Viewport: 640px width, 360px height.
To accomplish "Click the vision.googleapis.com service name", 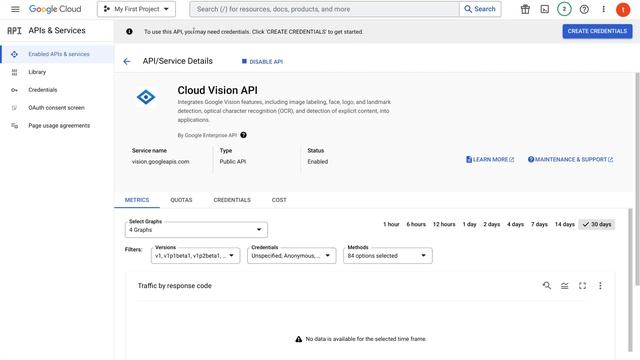I will coord(160,162).
